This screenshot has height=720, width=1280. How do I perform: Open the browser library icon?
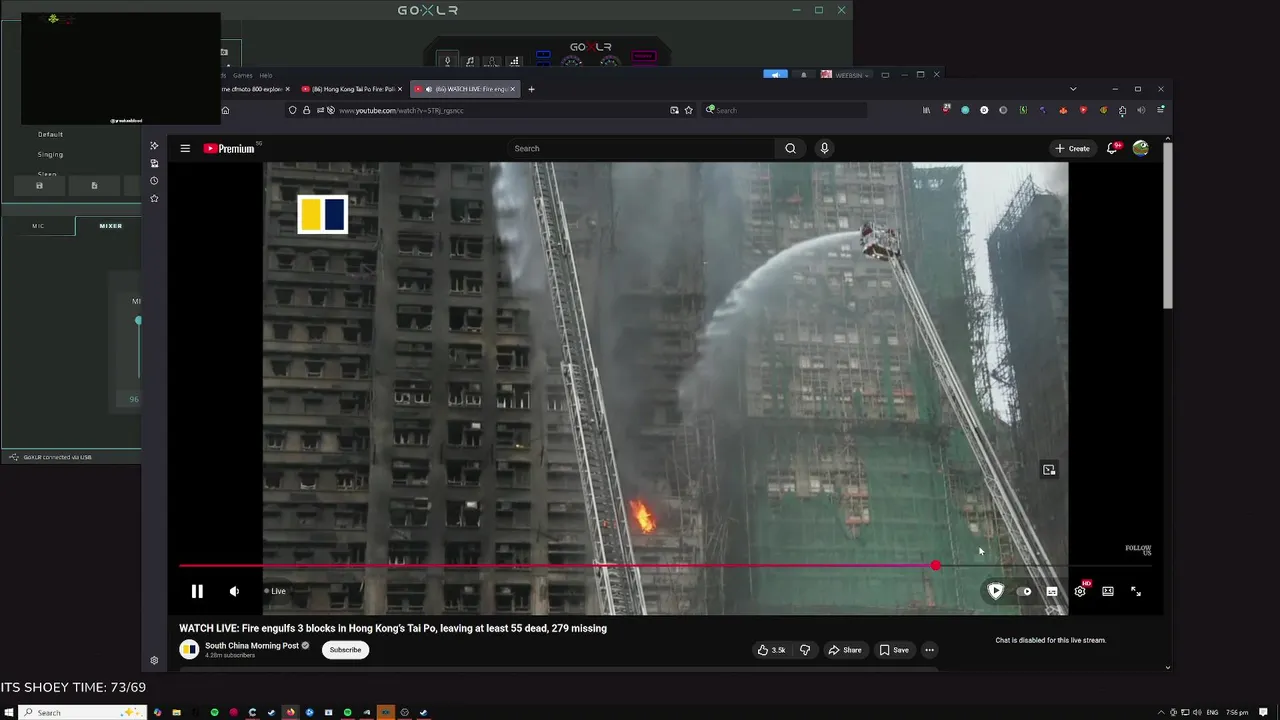point(926,110)
